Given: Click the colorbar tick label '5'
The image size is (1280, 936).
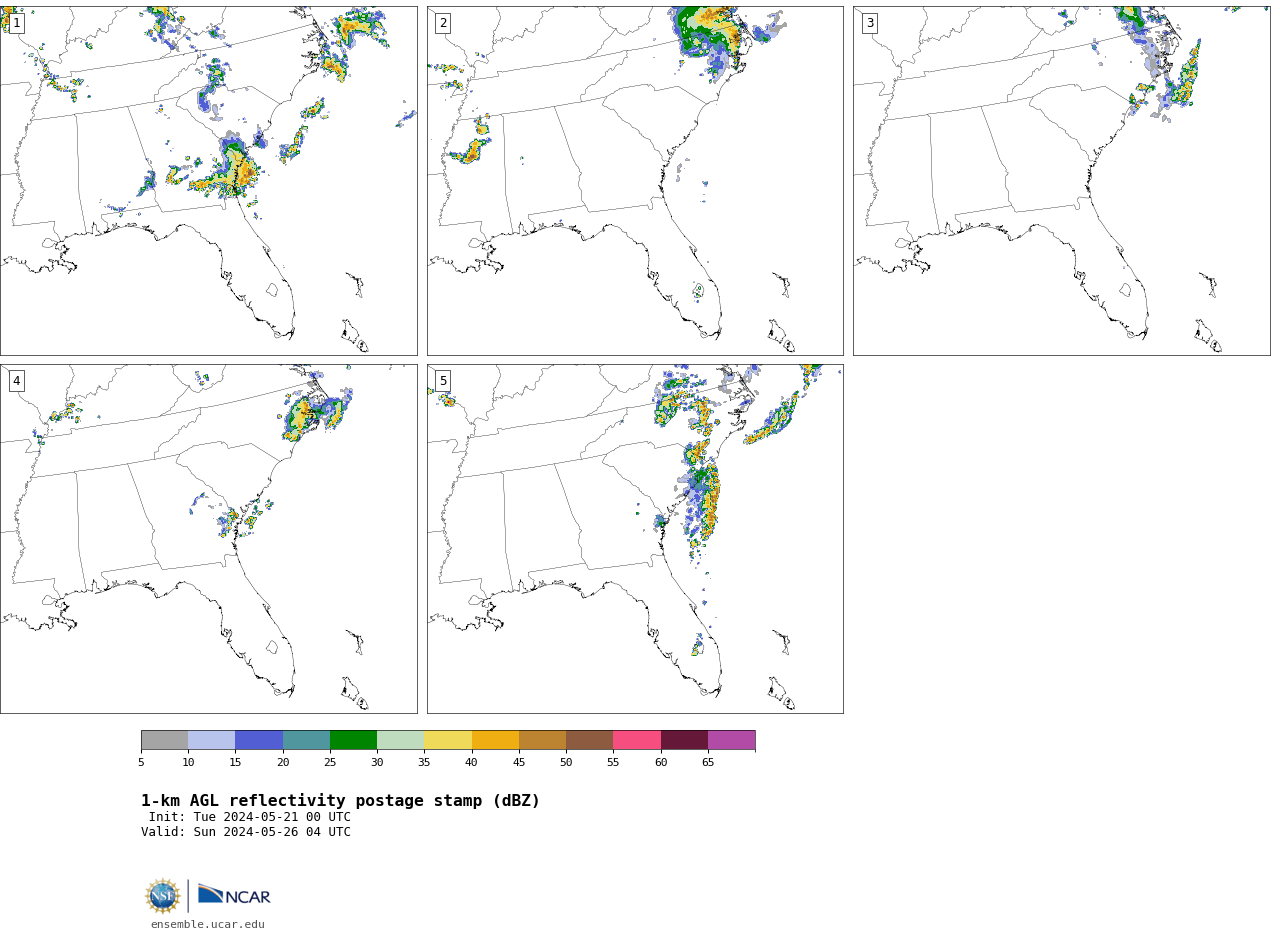Looking at the screenshot, I should pyautogui.click(x=141, y=763).
